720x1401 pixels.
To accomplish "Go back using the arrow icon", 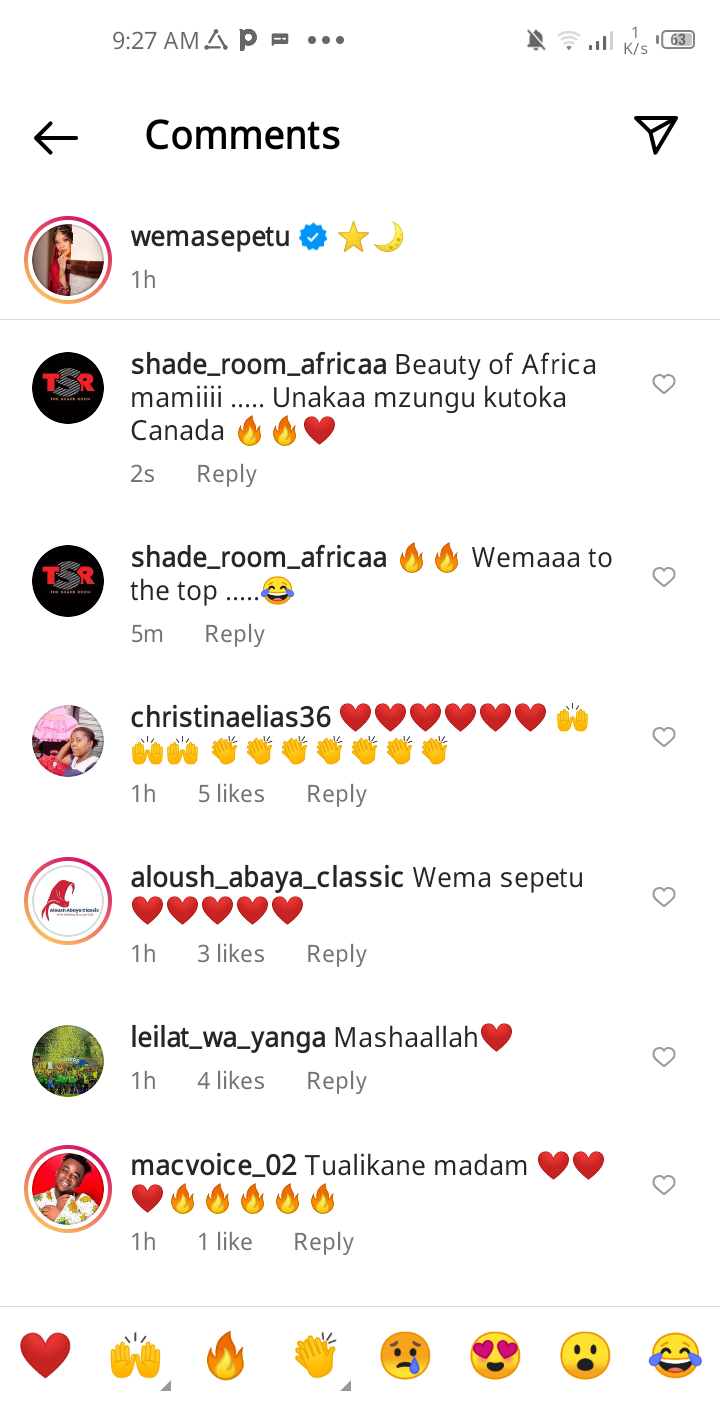I will click(x=56, y=137).
